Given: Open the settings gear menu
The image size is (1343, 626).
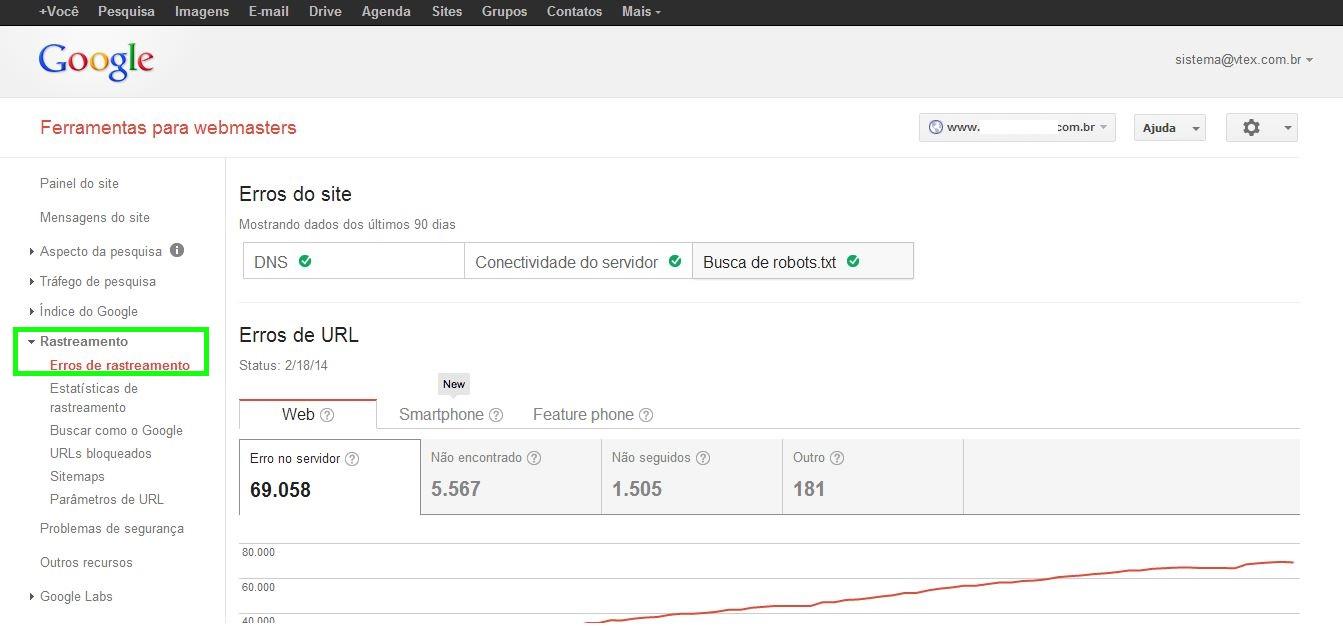Looking at the screenshot, I should pos(1260,128).
